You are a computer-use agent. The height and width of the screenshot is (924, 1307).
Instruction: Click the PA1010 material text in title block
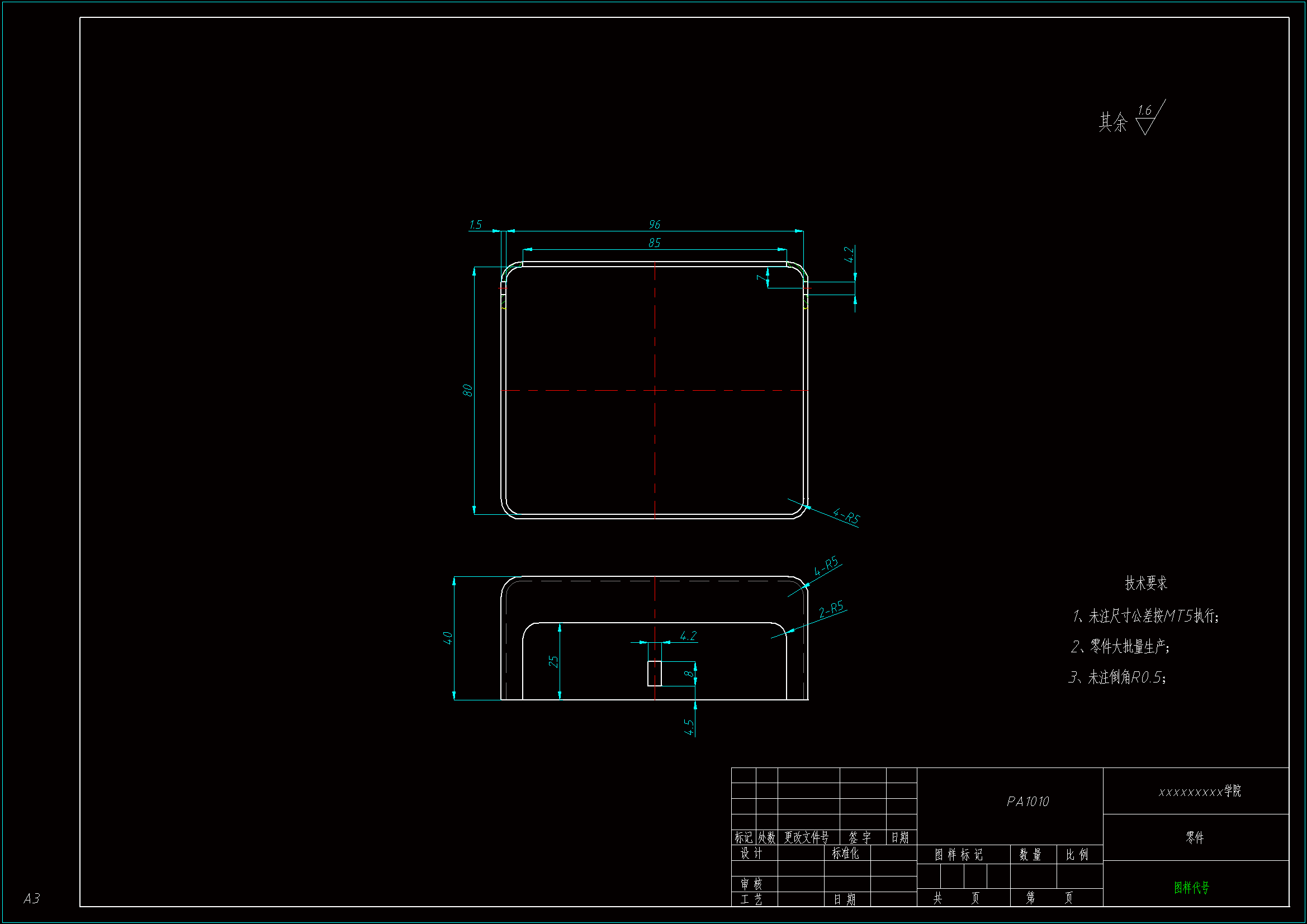[x=1027, y=802]
